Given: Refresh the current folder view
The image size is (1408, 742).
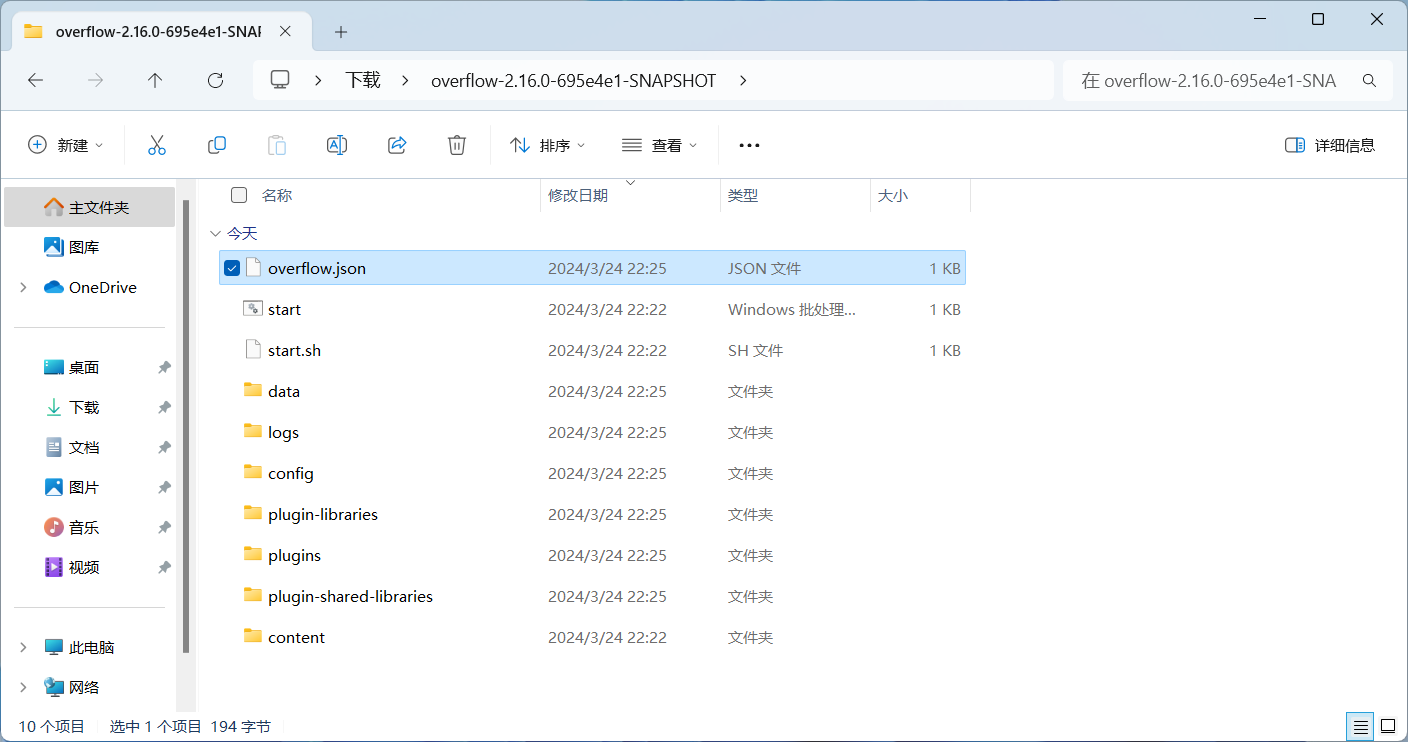Looking at the screenshot, I should 215,81.
